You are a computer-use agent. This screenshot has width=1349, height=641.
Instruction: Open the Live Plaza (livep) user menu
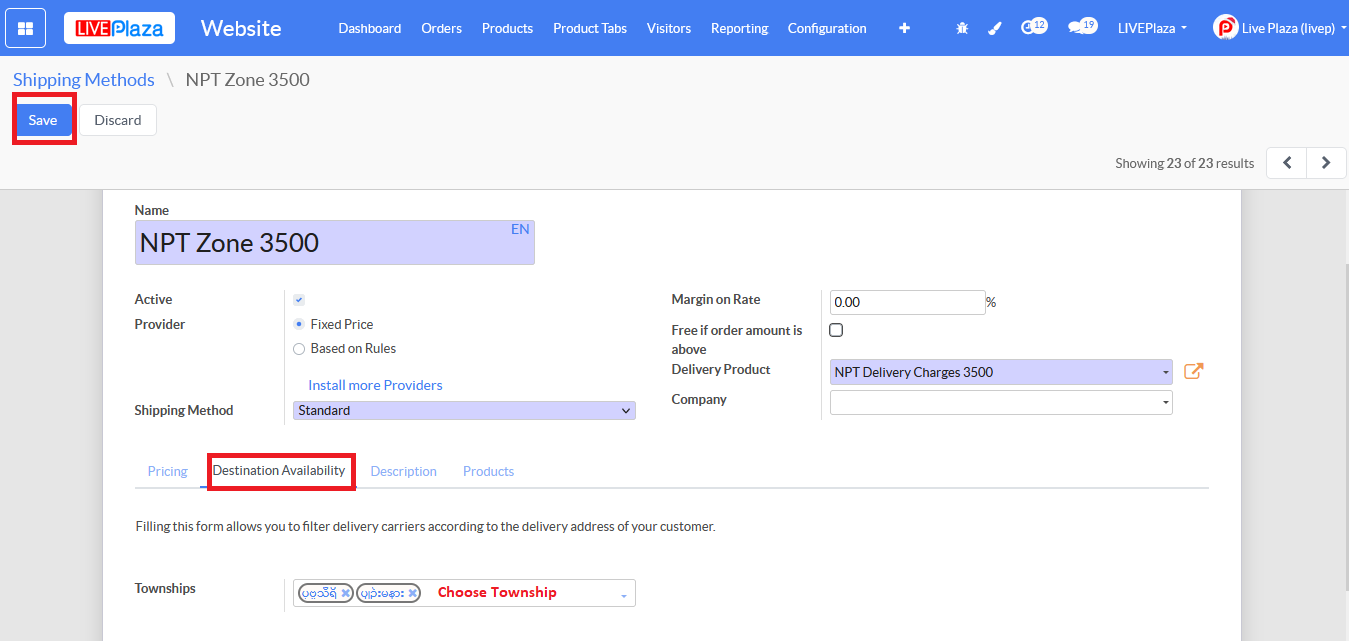coord(1278,28)
